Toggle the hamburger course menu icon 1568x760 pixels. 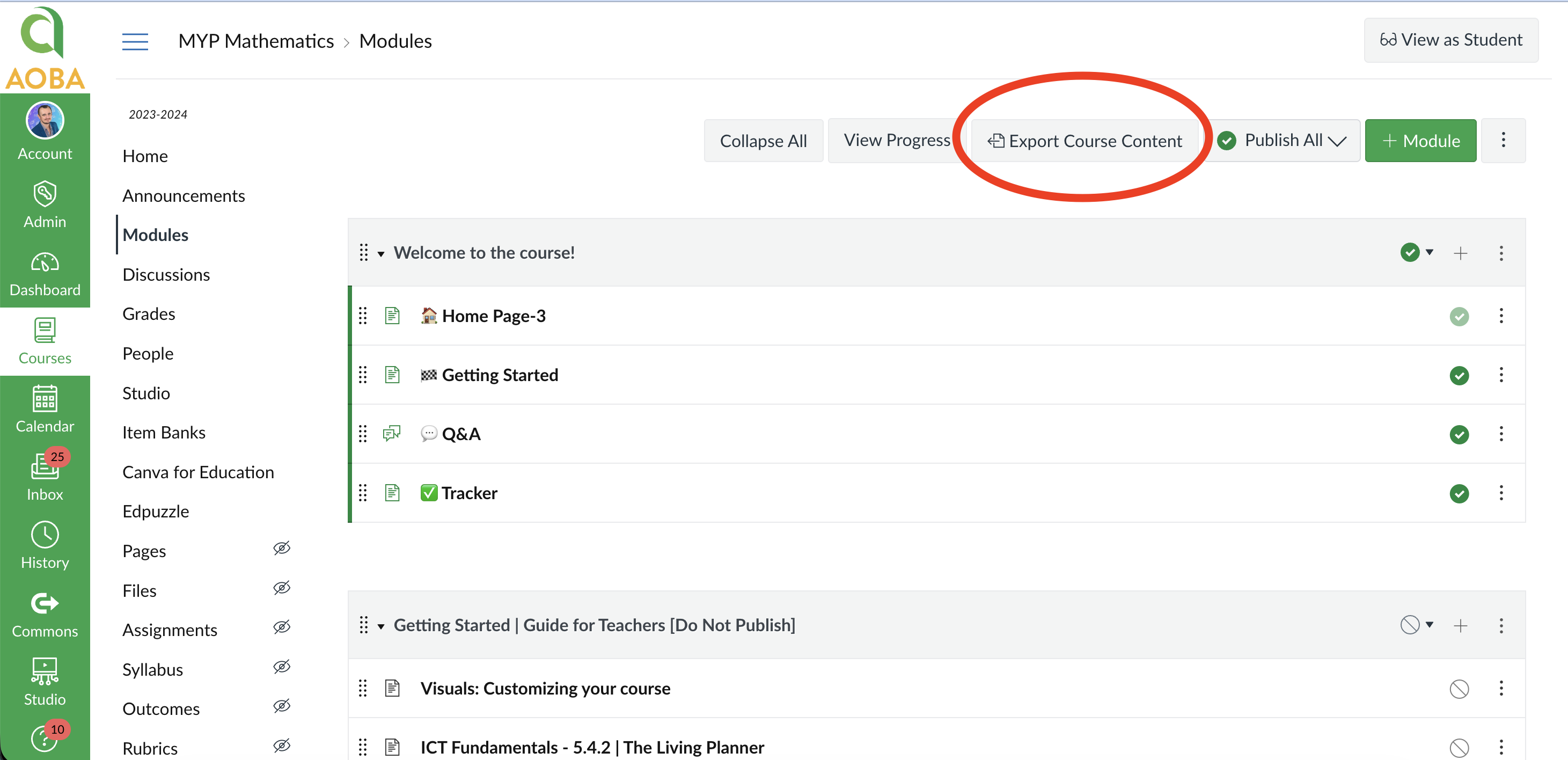(135, 41)
